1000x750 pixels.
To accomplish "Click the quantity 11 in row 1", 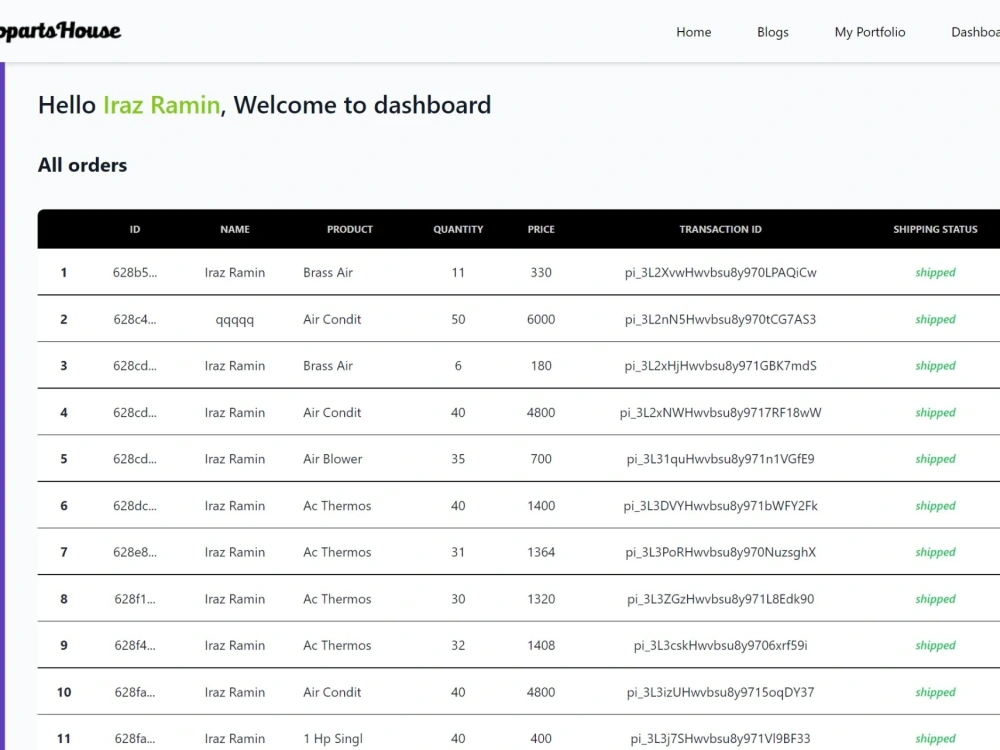I will click(458, 272).
